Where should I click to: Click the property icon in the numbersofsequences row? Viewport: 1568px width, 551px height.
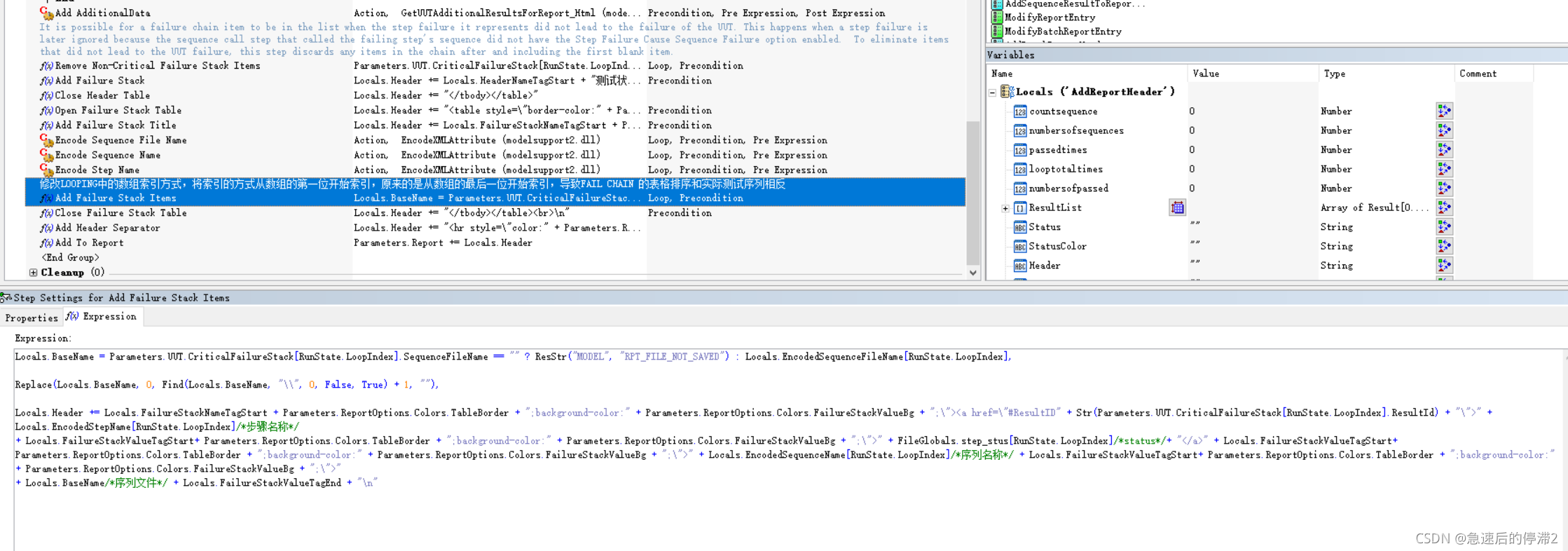[1444, 130]
